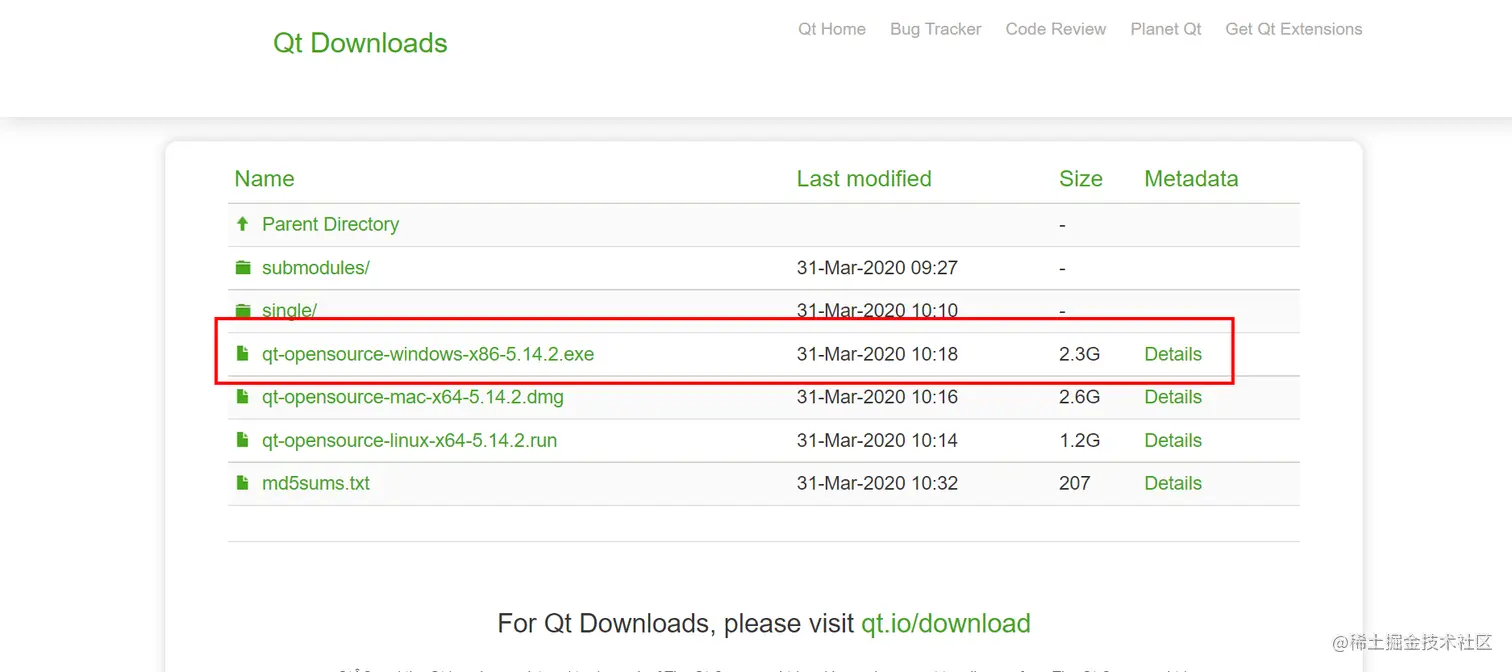The height and width of the screenshot is (672, 1512).
Task: Click the single folder icon
Action: click(x=242, y=311)
